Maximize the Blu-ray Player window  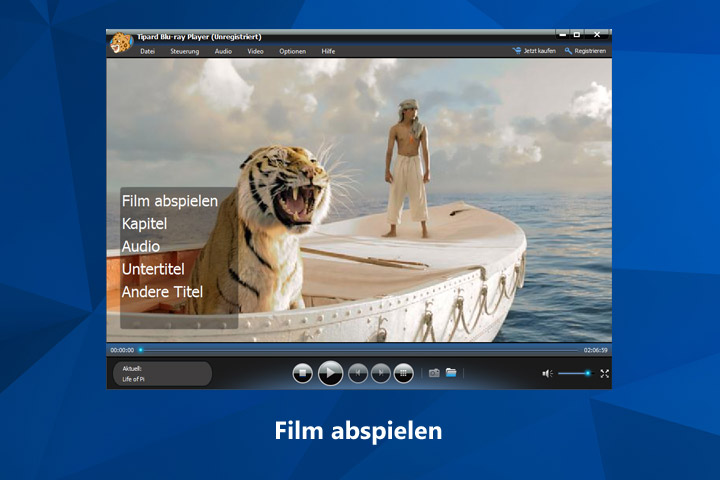pos(577,34)
